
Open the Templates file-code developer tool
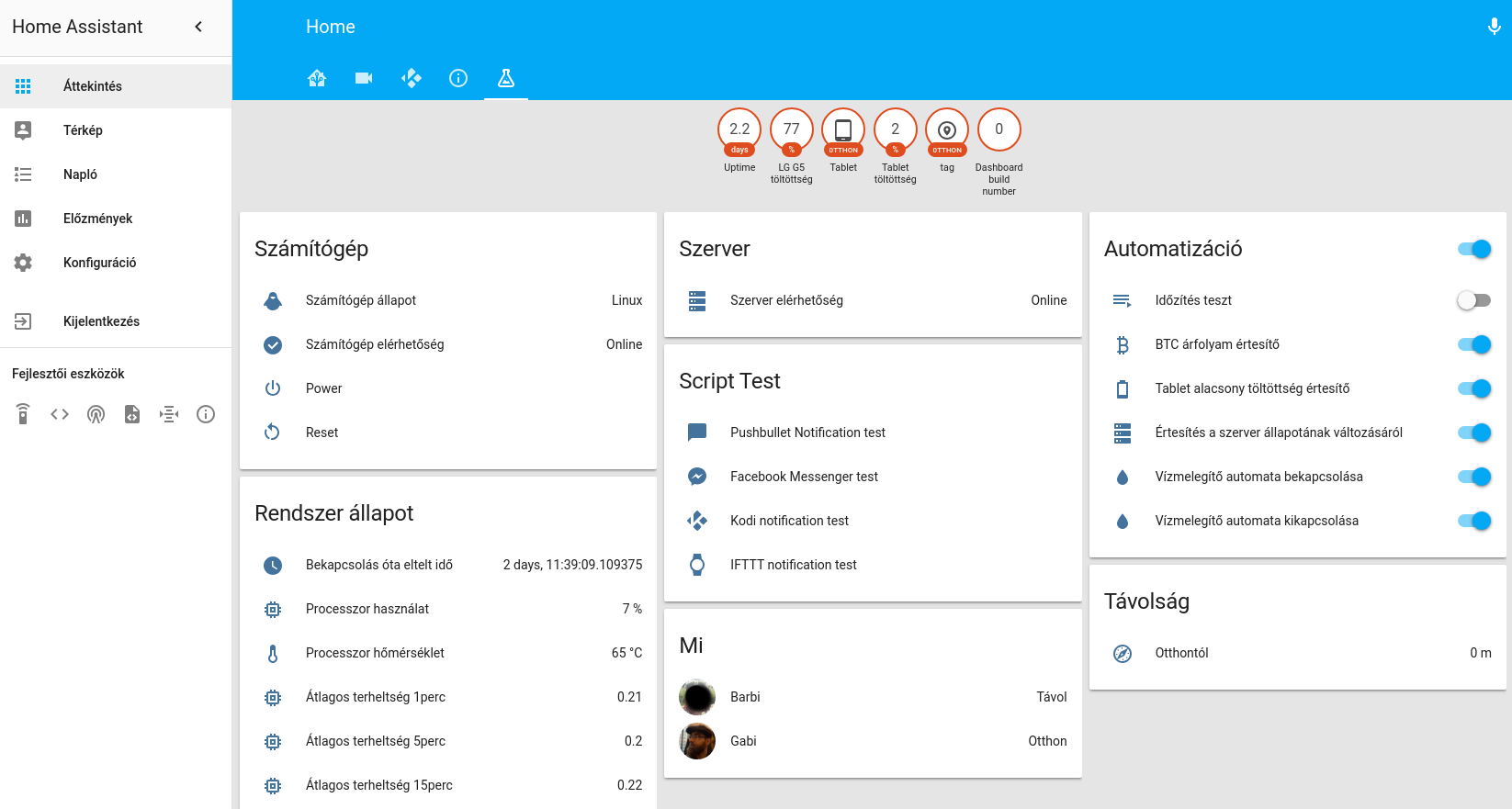(x=132, y=414)
